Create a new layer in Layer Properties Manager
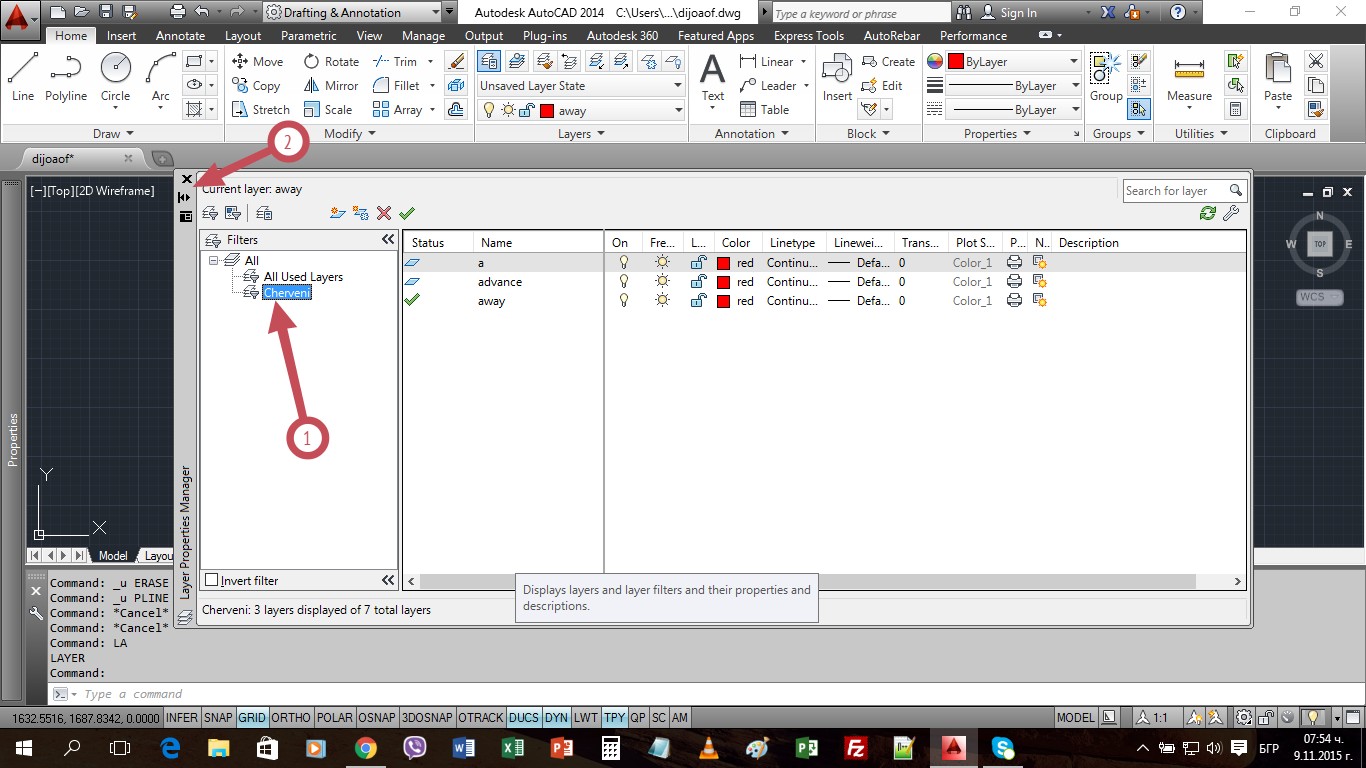This screenshot has height=768, width=1366. click(x=338, y=213)
